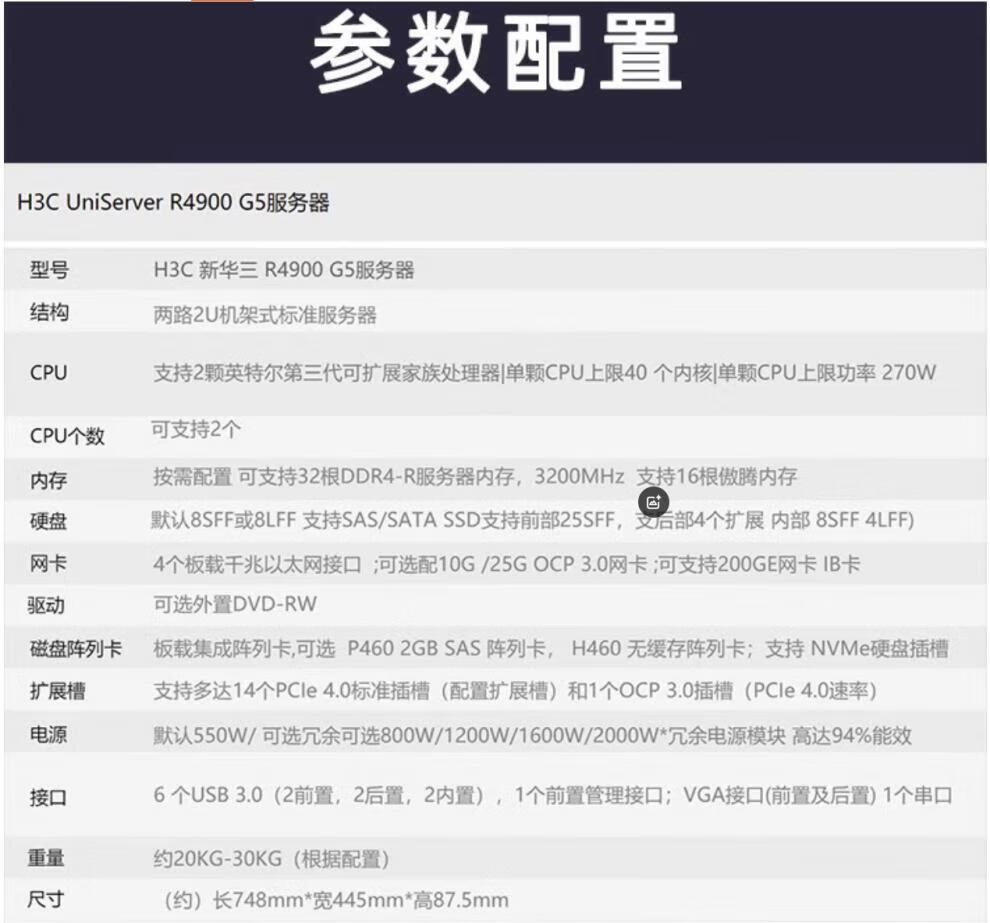Screen dimensions: 990x923
Task: Click the 两路2U机架式标准服务器 value text
Action: click(265, 315)
